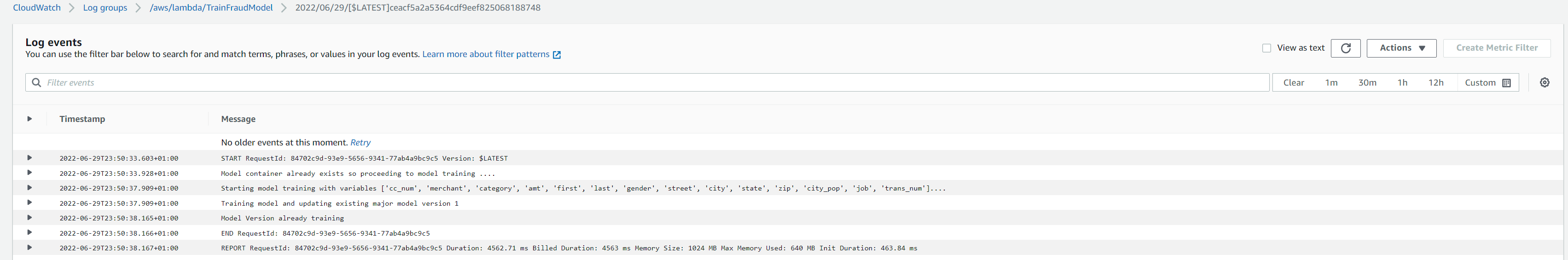Screen dimensions: 1568x260
Task: Open the log settings gear icon
Action: click(x=1544, y=83)
